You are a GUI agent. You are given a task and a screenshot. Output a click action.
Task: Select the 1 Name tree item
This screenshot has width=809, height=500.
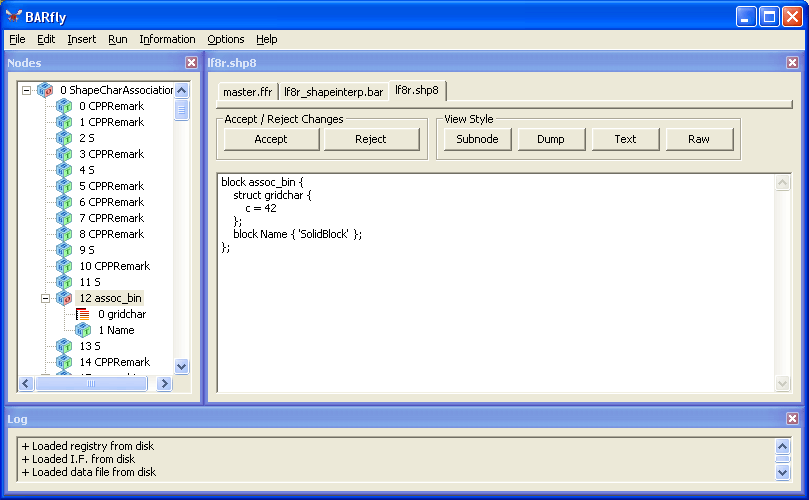(116, 330)
